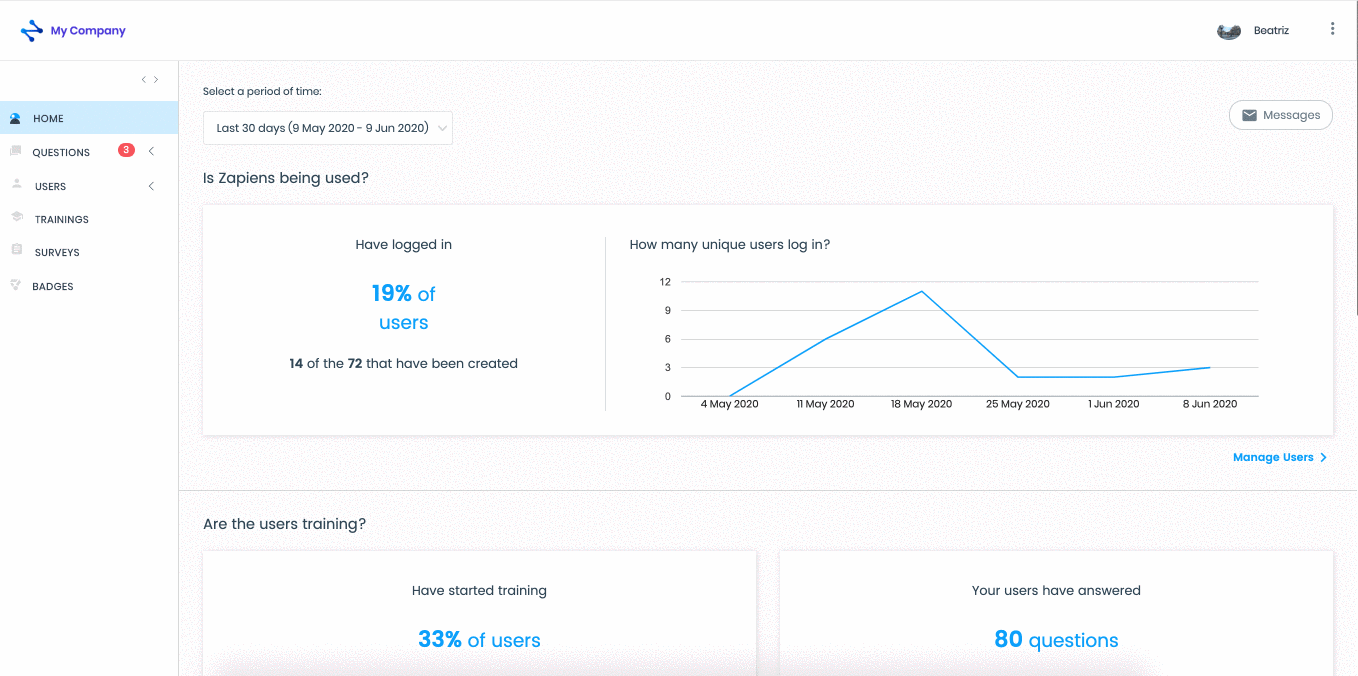The height and width of the screenshot is (676, 1358).
Task: Expand the Users submenu chevron
Action: coord(151,186)
